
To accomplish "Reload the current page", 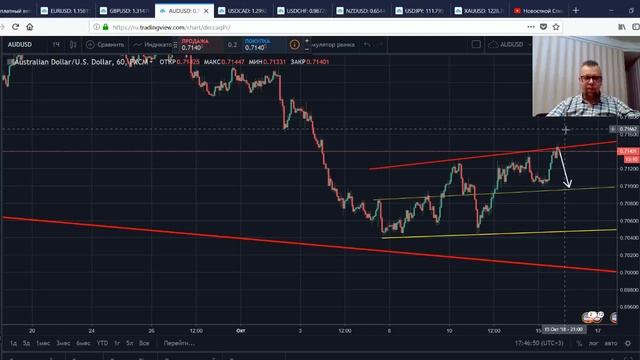I will point(16,27).
